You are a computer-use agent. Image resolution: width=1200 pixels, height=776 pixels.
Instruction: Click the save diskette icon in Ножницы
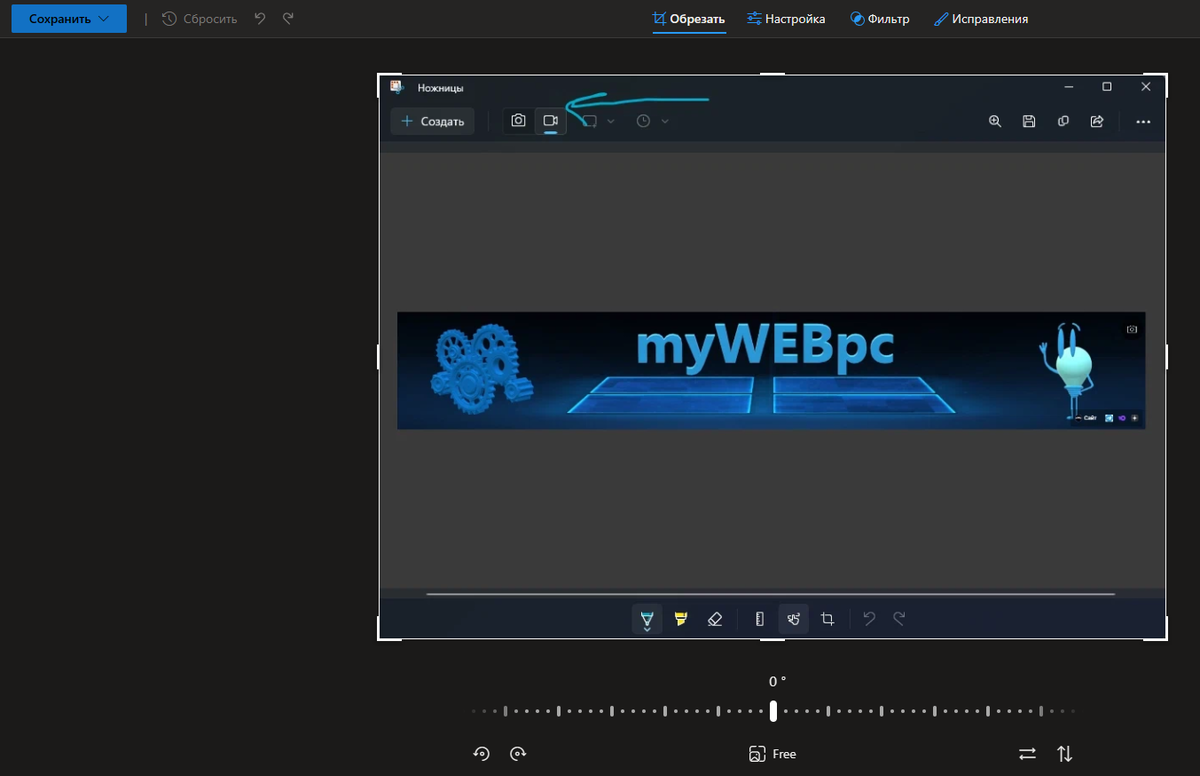coord(1029,121)
